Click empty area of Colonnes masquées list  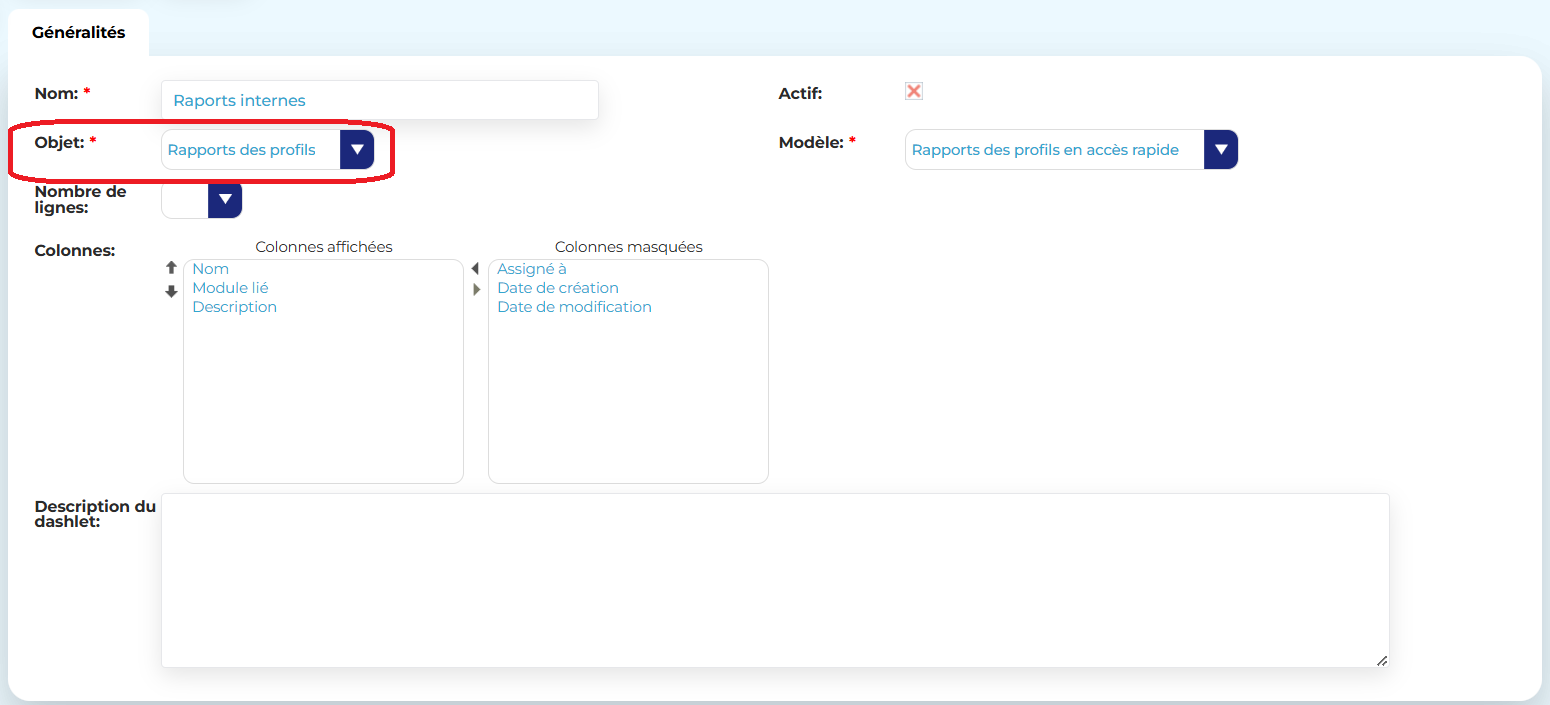[628, 400]
